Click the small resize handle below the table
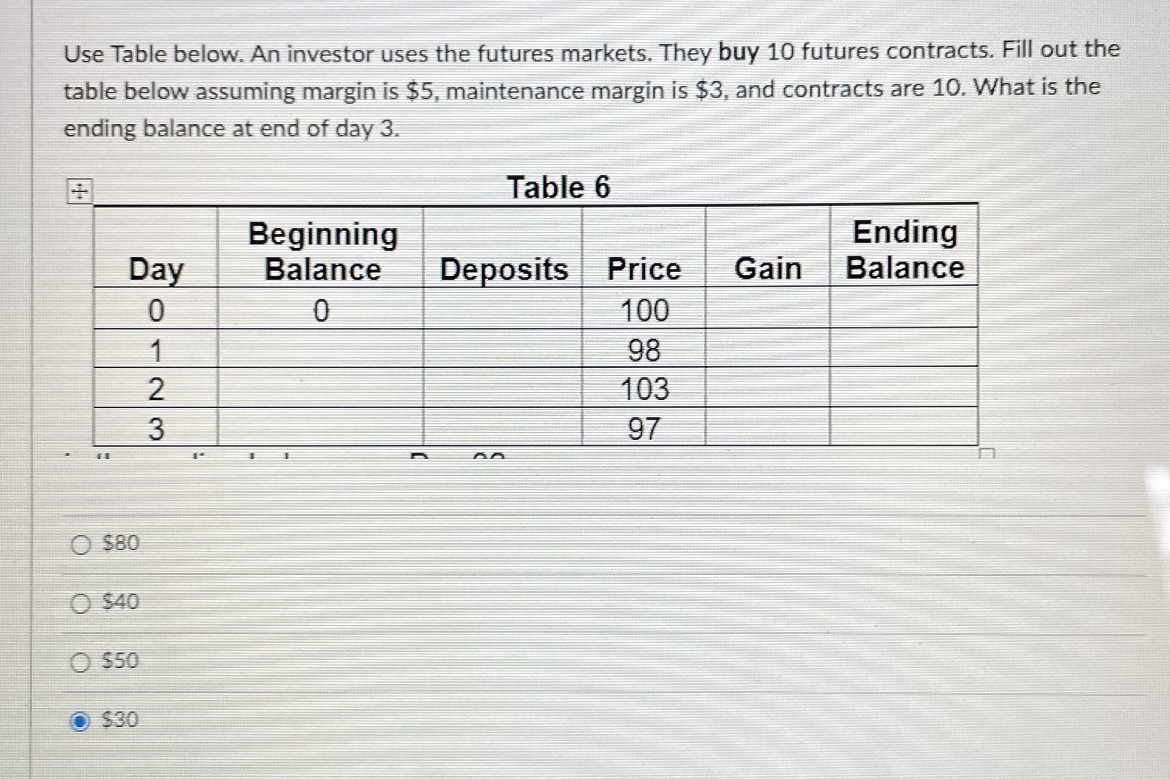This screenshot has width=1170, height=779. pos(986,452)
